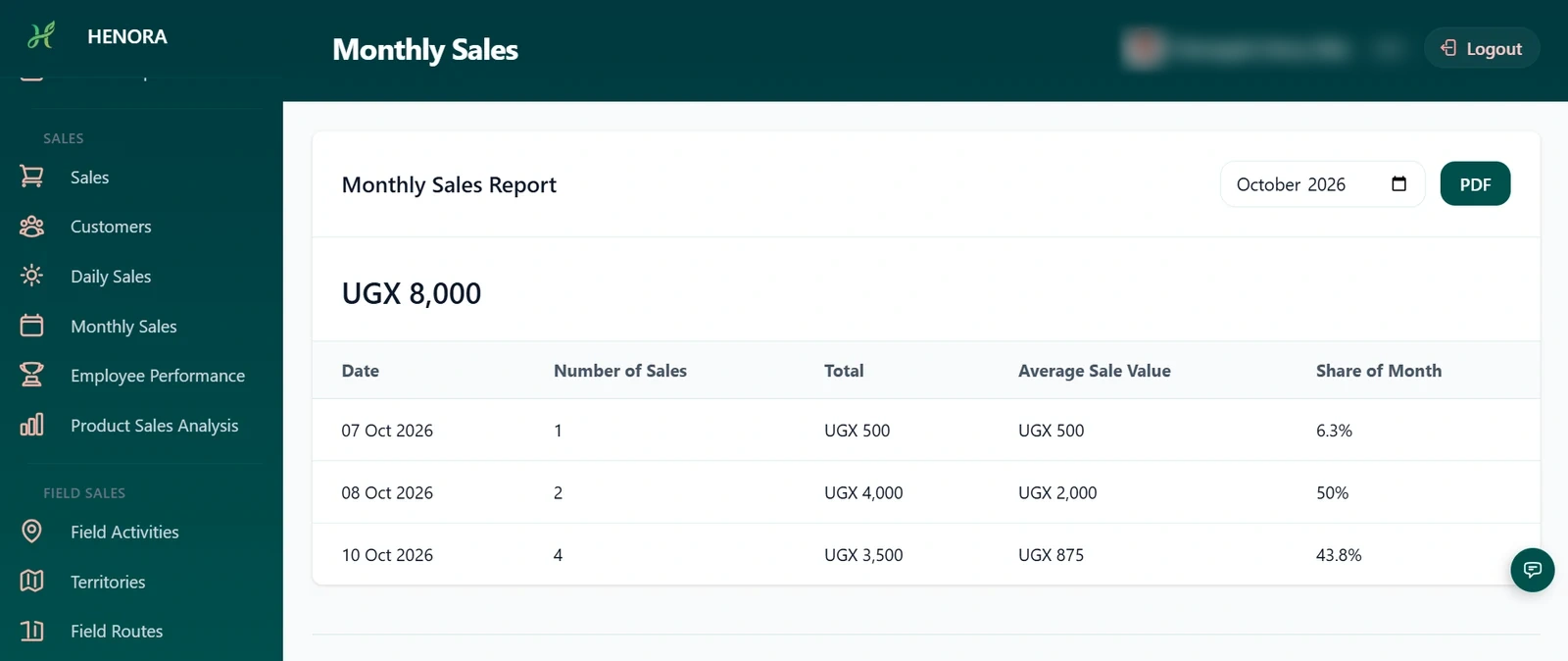Click the Employee Performance trophy icon

31,375
